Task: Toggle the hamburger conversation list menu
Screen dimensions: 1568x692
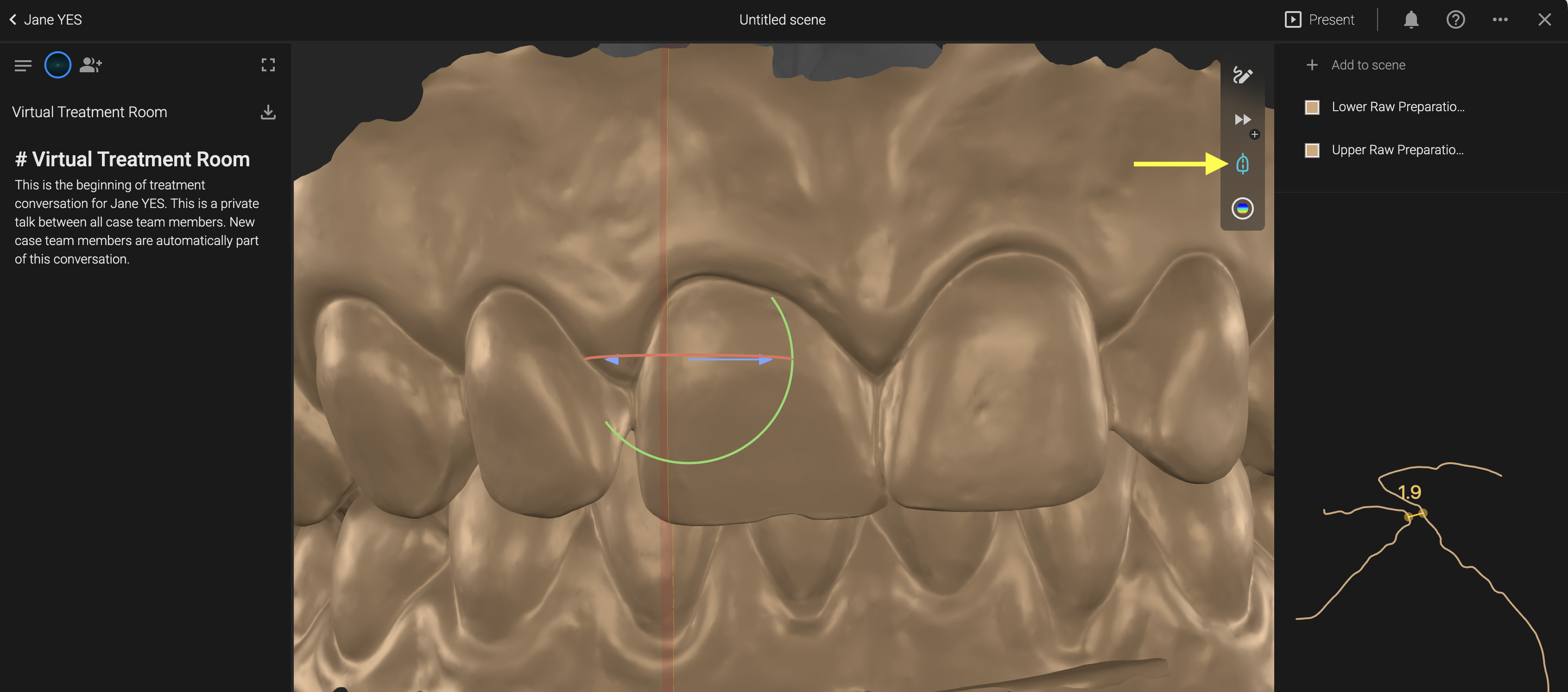Action: (23, 65)
